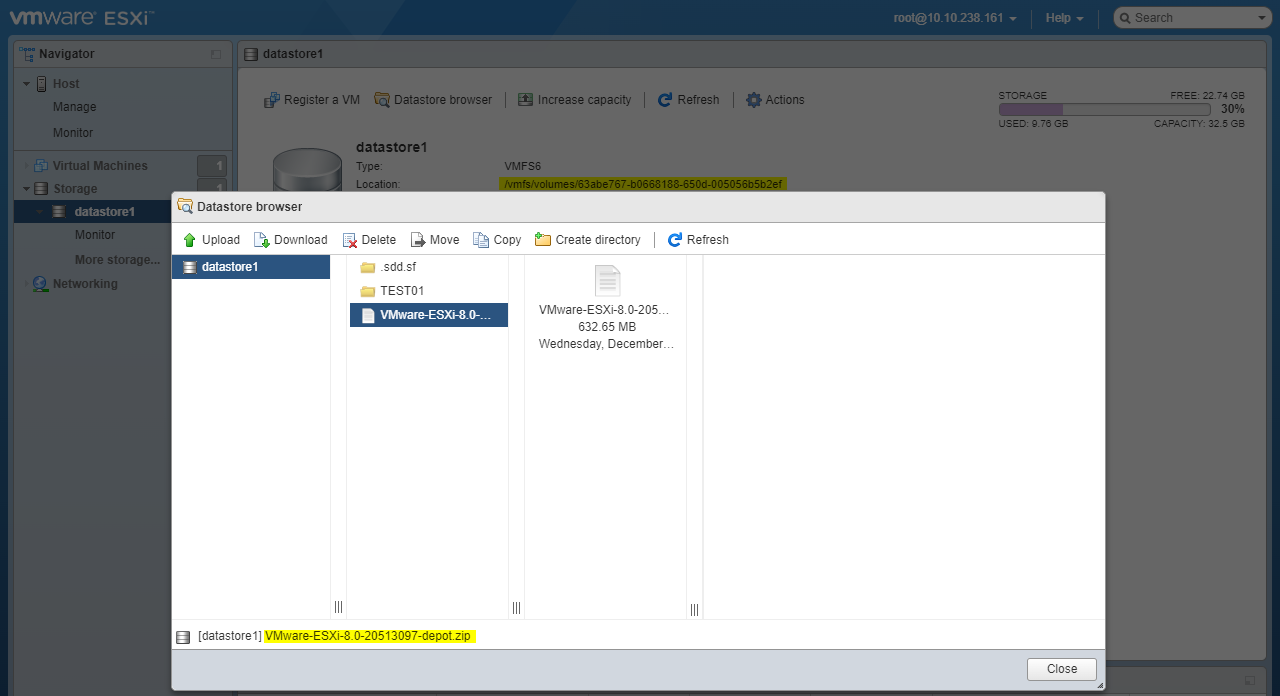The image size is (1280, 696).
Task: Open the Register a VM option
Action: [x=311, y=100]
